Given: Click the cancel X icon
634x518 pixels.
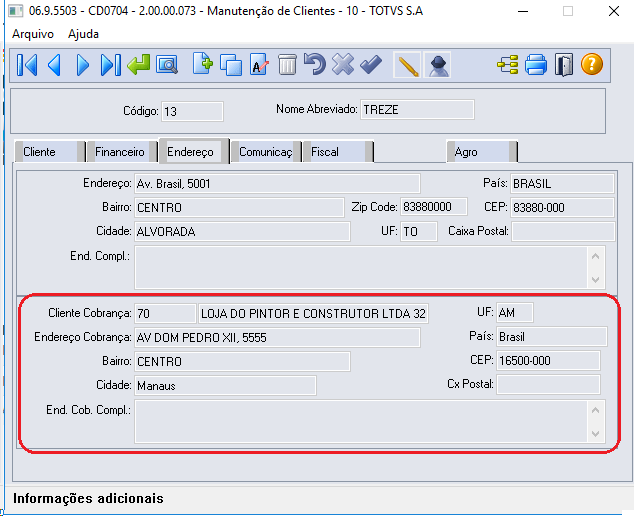Looking at the screenshot, I should (343, 65).
